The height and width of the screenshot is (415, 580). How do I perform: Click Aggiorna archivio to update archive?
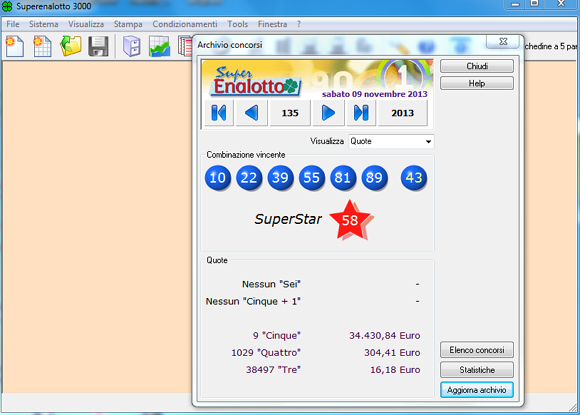[477, 390]
